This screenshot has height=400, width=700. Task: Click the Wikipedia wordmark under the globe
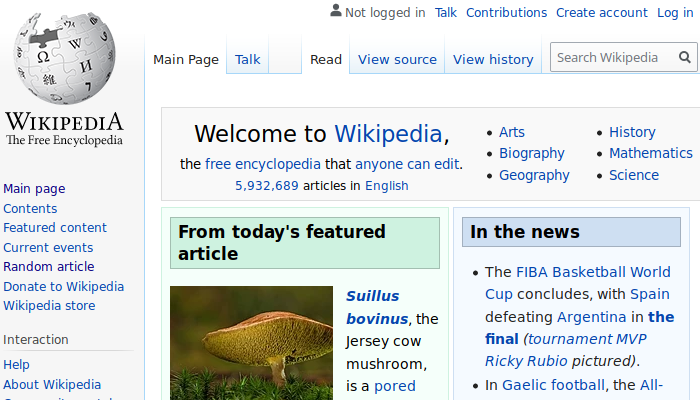click(64, 122)
